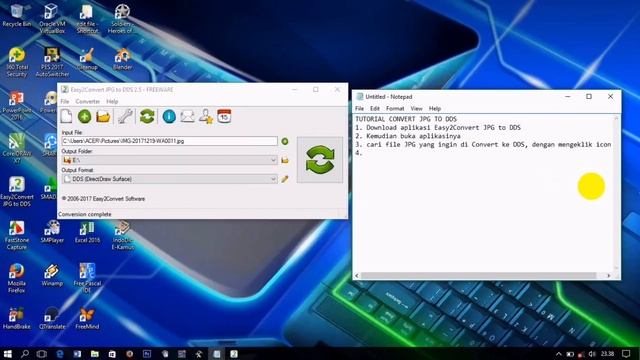This screenshot has height=360, width=640.
Task: Click the line '2. Kemudian buka aplikasinya' in Notepad
Action: click(408, 136)
